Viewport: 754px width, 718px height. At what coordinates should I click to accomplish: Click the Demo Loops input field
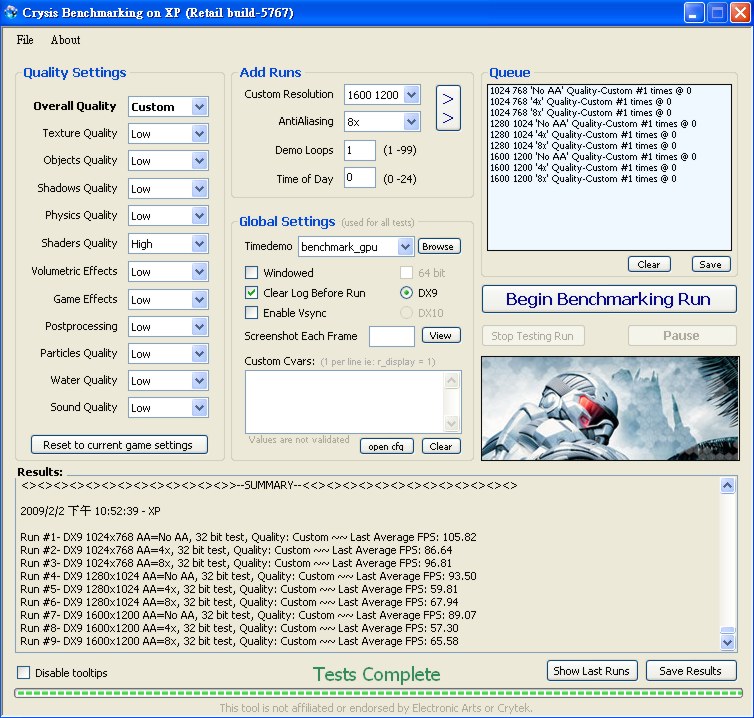(360, 150)
